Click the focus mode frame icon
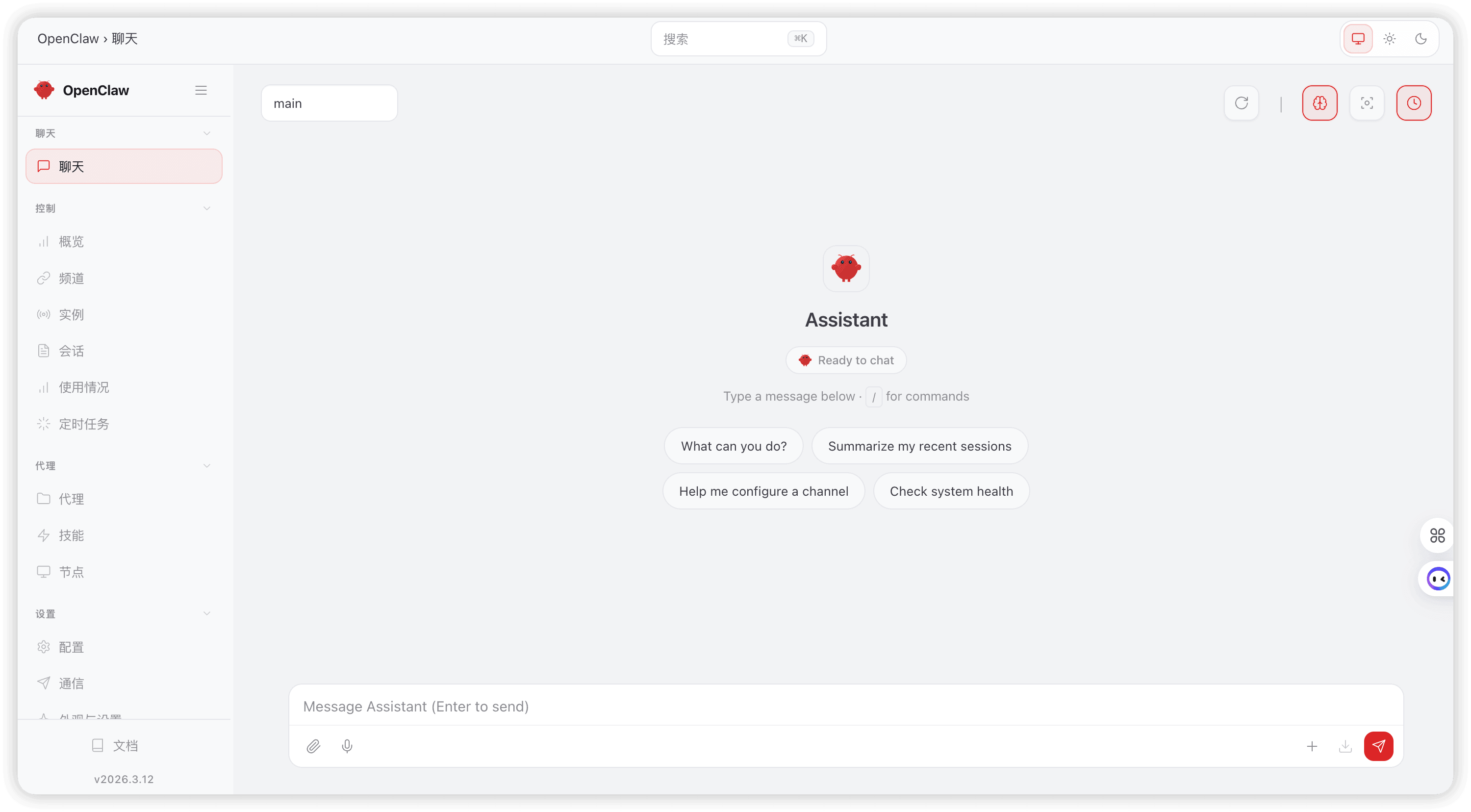This screenshot has height=812, width=1471. coord(1367,103)
